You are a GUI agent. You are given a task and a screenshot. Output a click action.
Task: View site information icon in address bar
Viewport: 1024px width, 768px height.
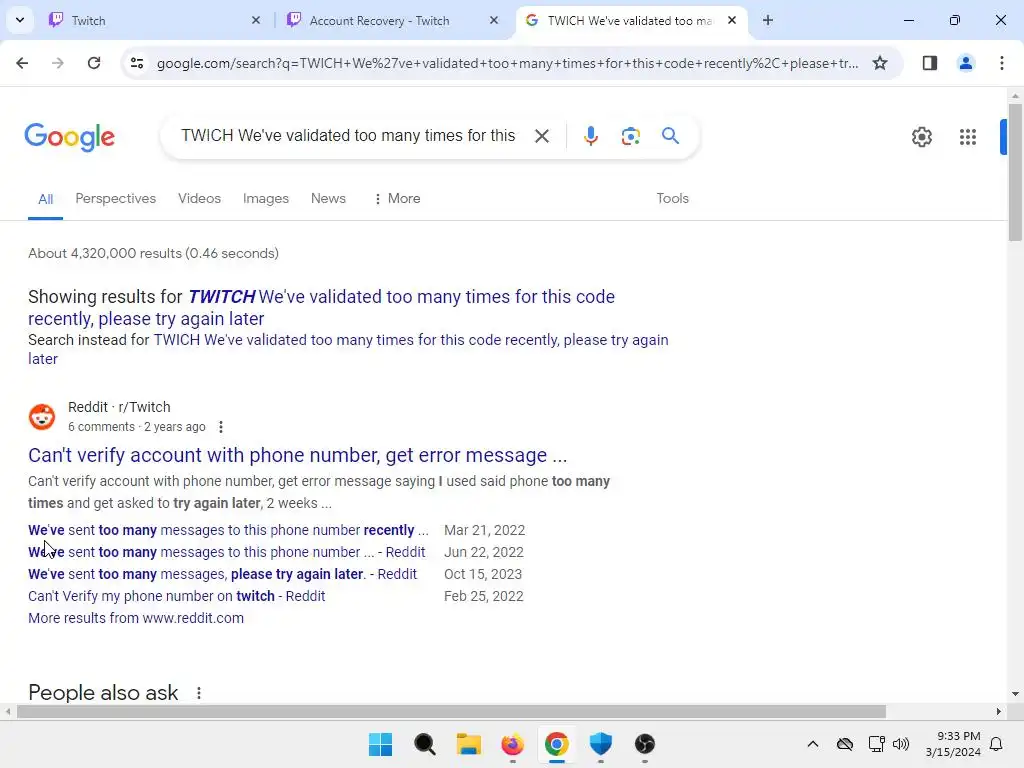pos(136,63)
